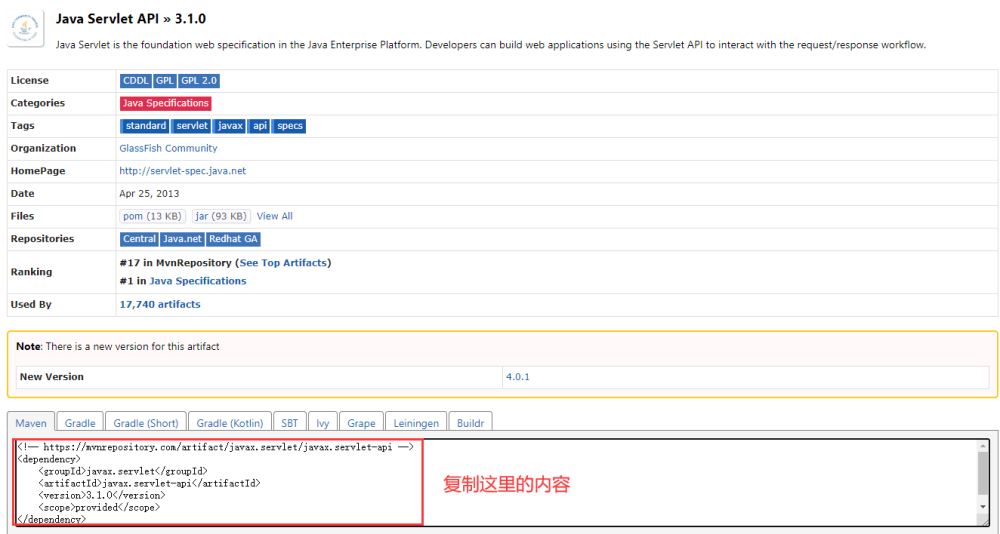Click the GPL 2.0 license badge
Image resolution: width=1000 pixels, height=534 pixels.
point(198,81)
